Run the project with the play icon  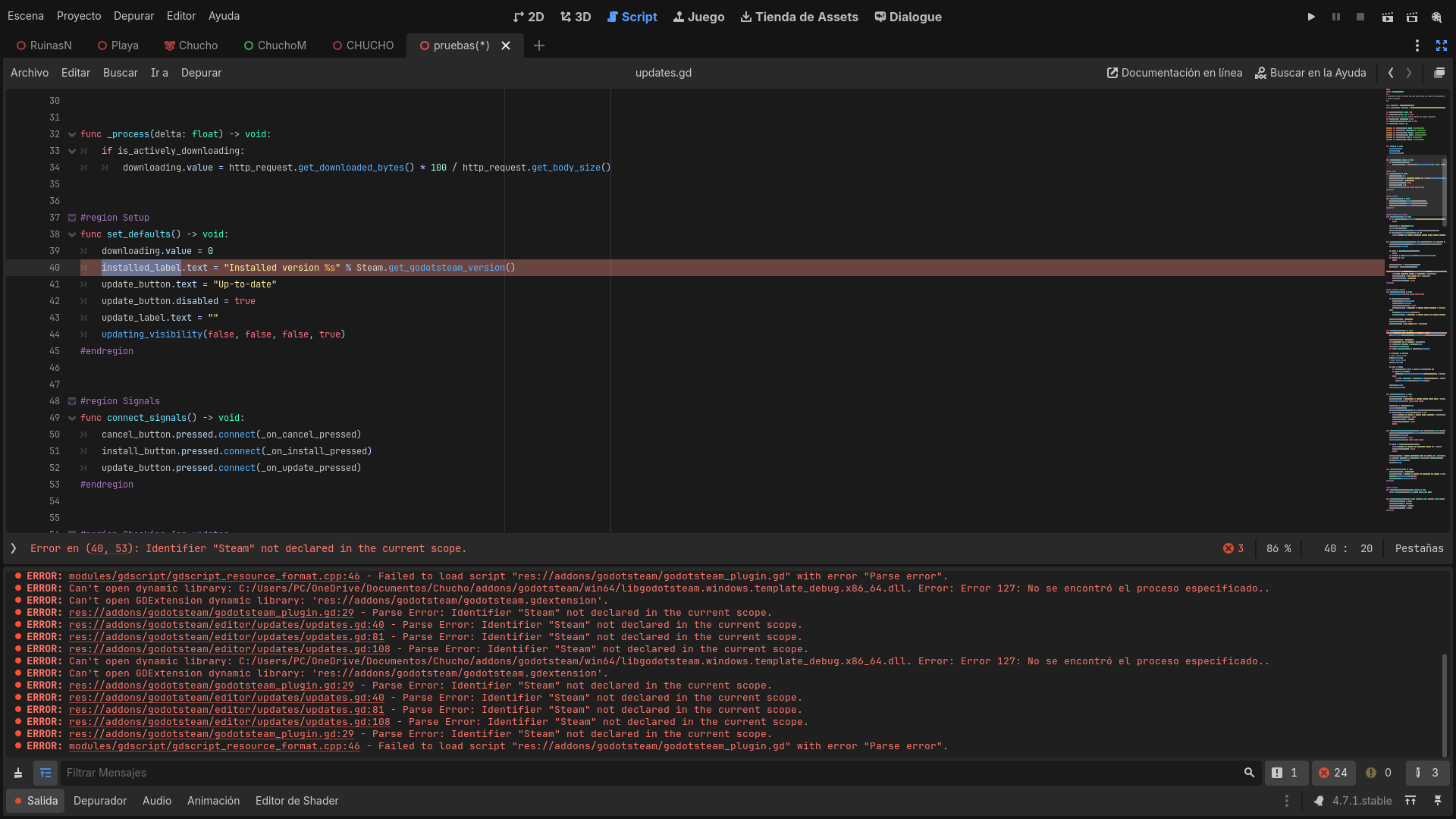(1311, 17)
